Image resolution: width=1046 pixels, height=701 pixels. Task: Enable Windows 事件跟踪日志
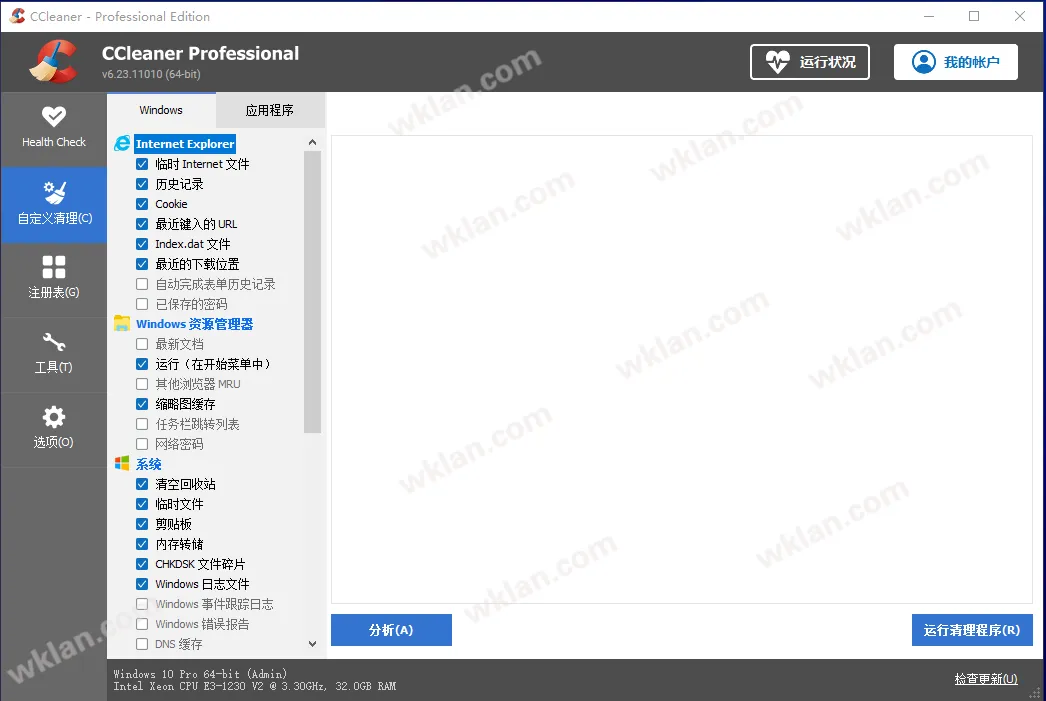point(142,604)
